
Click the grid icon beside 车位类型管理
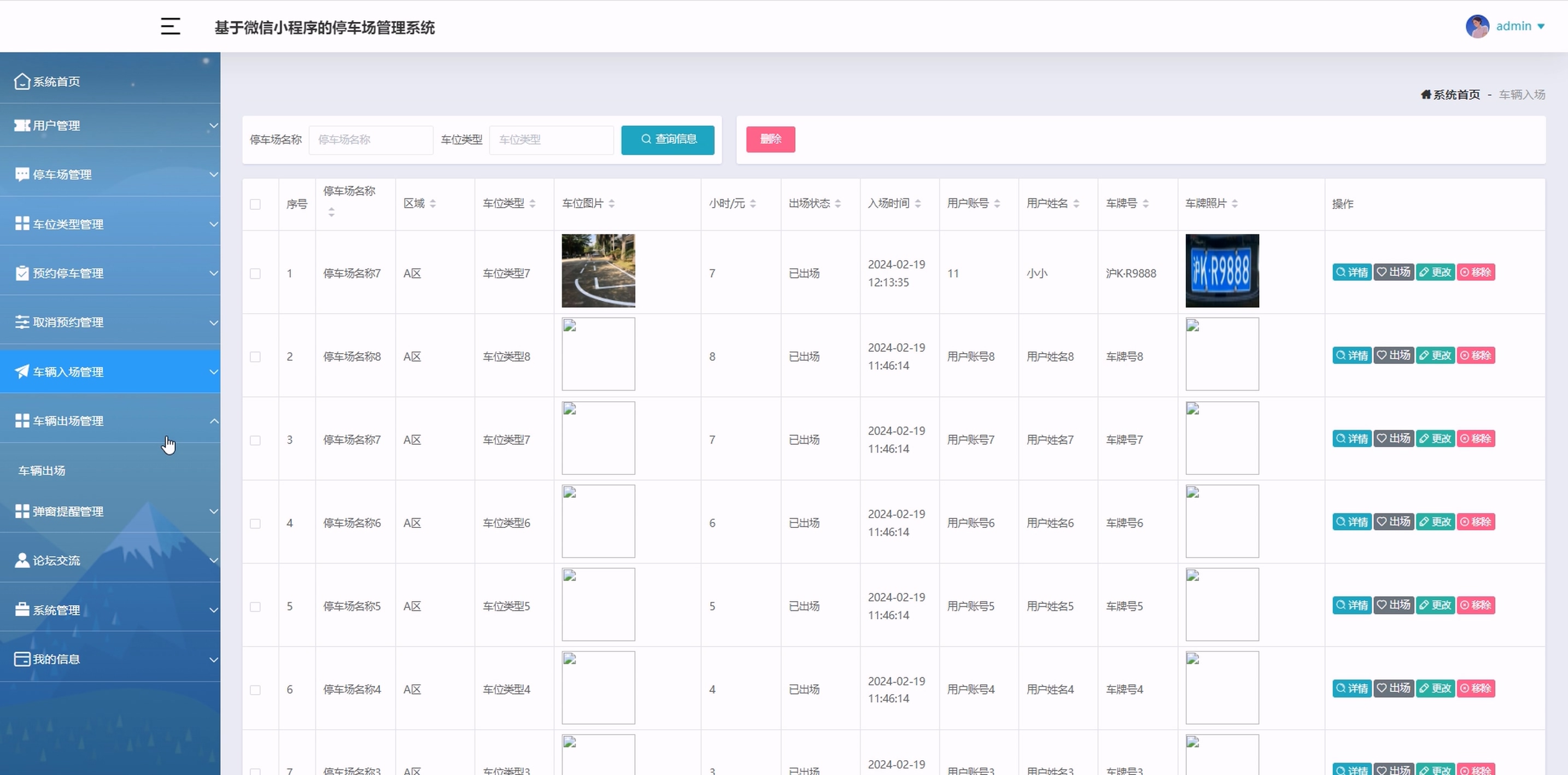[x=22, y=223]
